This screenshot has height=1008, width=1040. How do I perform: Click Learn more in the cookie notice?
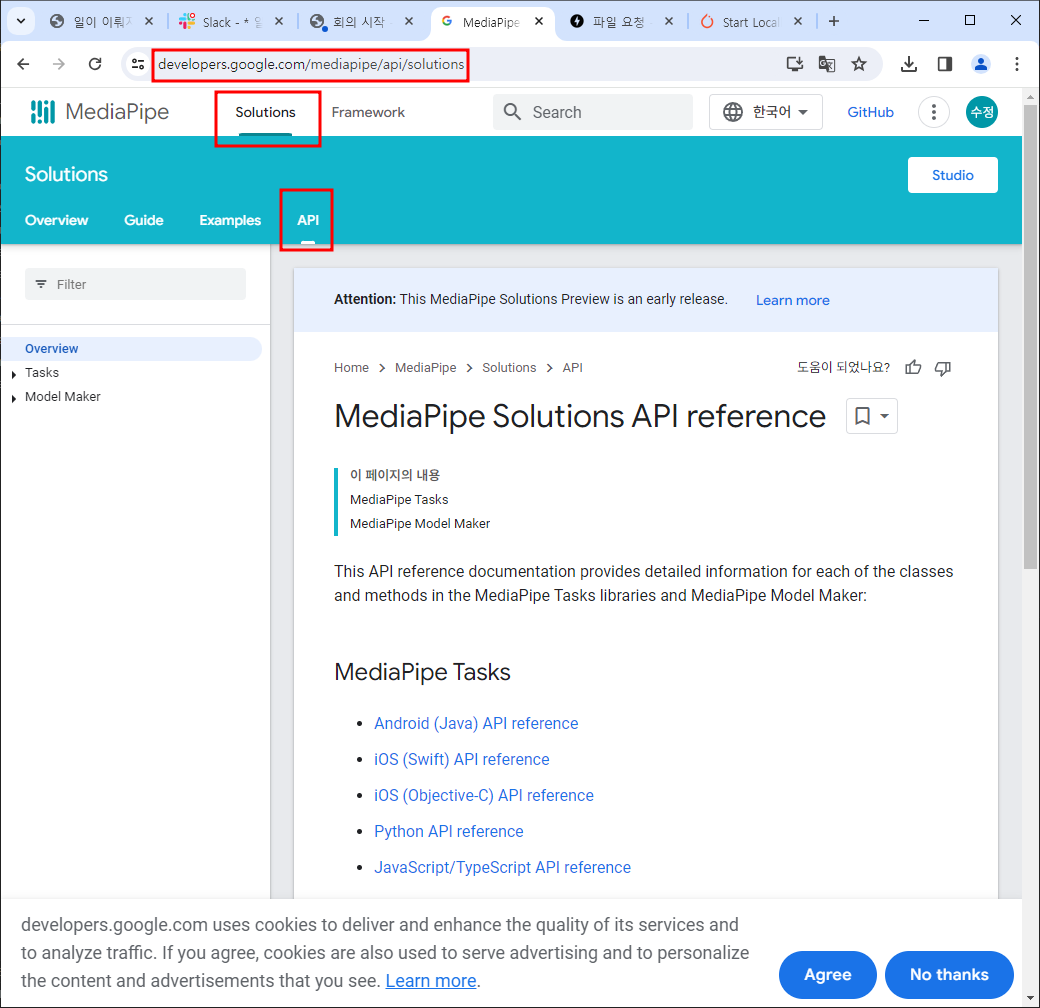pos(431,981)
